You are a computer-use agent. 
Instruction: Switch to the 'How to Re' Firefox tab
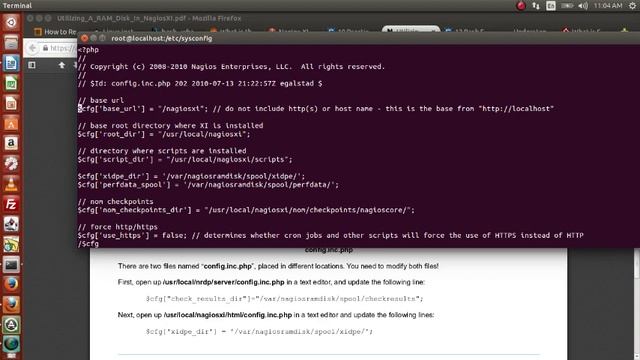[x=56, y=32]
